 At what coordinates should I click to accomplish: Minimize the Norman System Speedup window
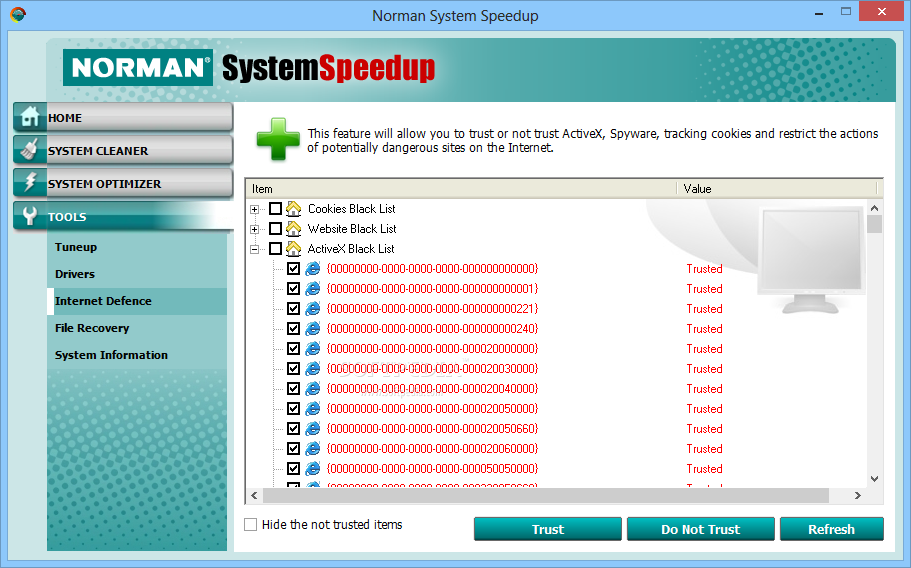point(819,13)
